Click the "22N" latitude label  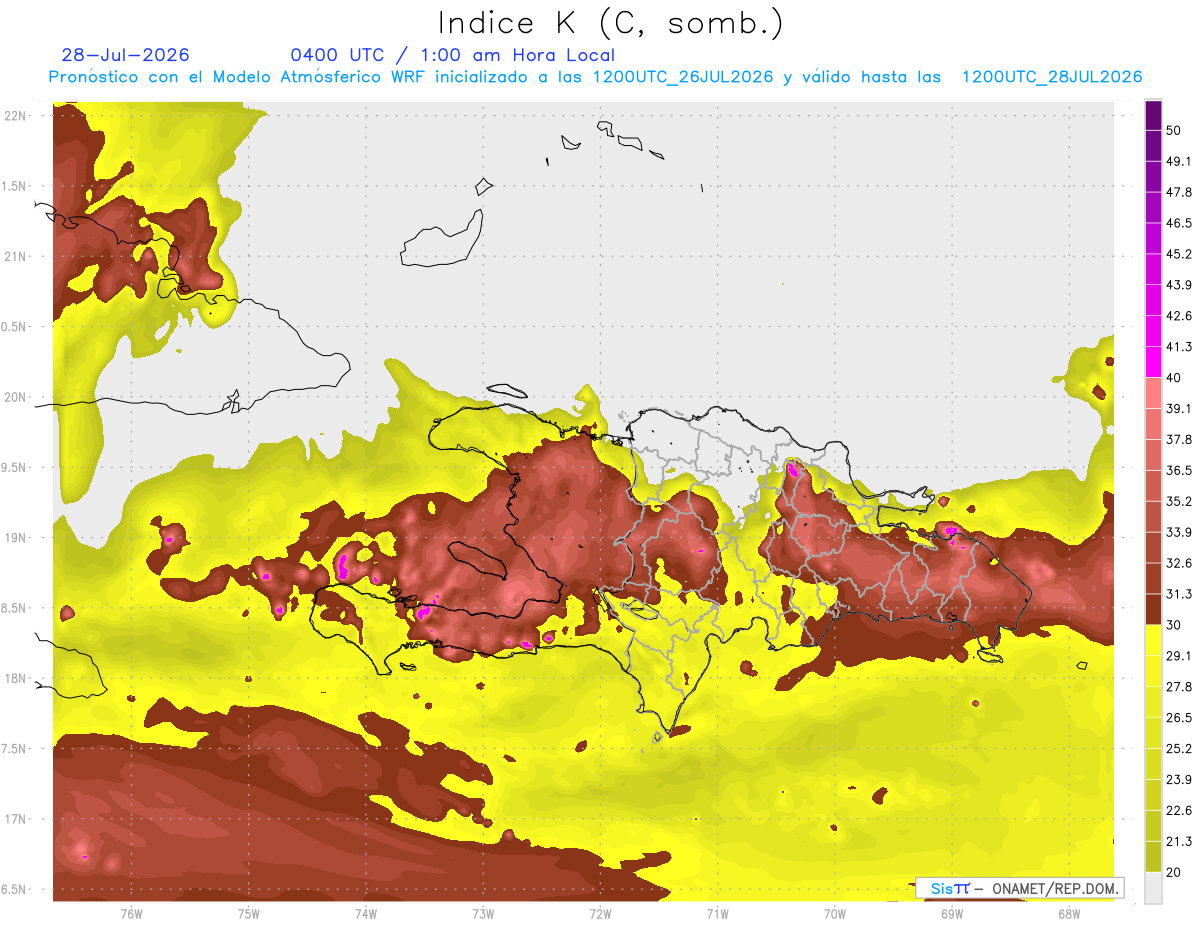tap(15, 116)
